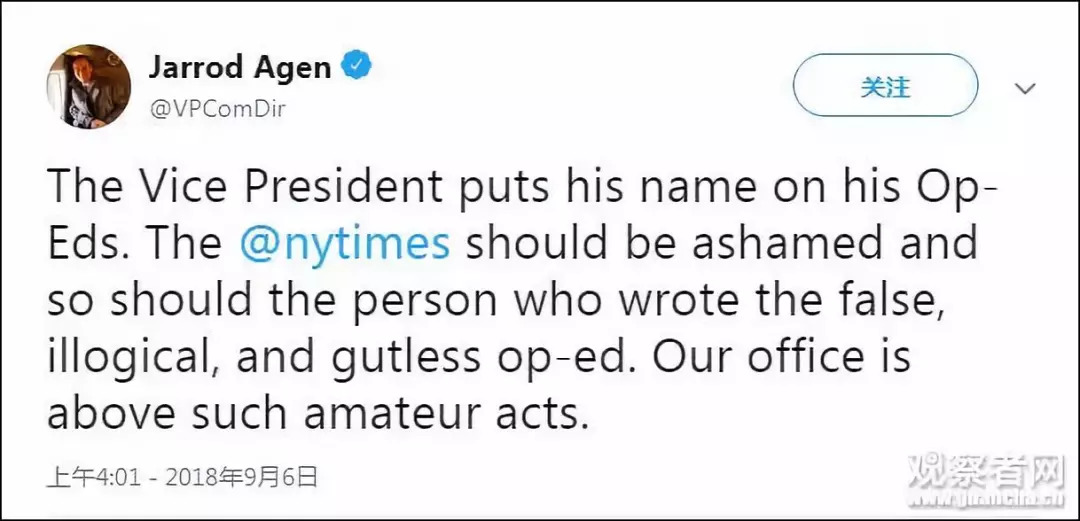Click the phrase "Our office is"
The height and width of the screenshot is (521, 1080).
point(783,356)
